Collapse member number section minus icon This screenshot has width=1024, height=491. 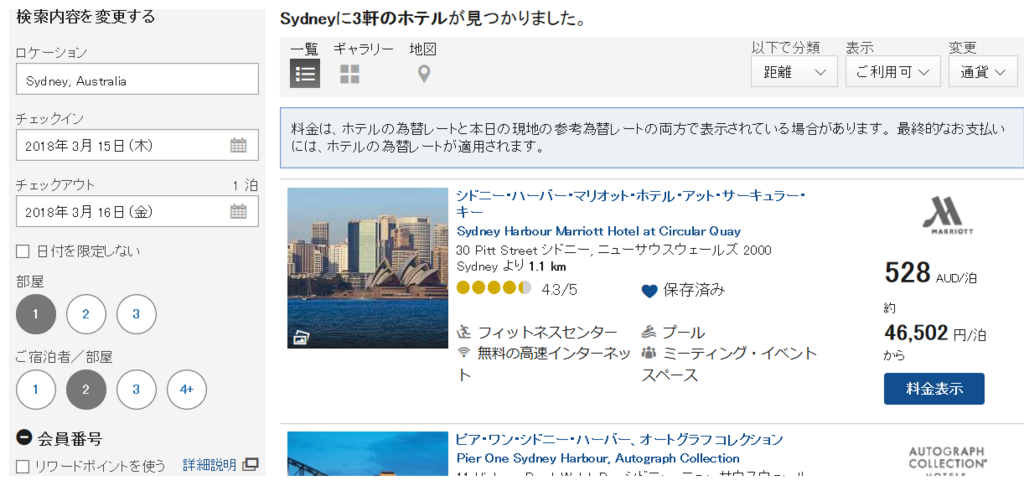click(x=24, y=438)
